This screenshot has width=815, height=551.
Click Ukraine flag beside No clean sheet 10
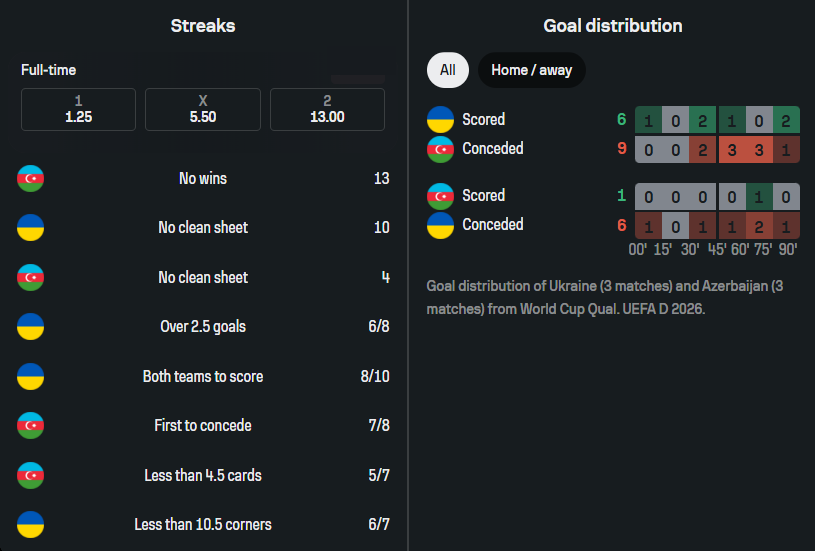click(31, 228)
